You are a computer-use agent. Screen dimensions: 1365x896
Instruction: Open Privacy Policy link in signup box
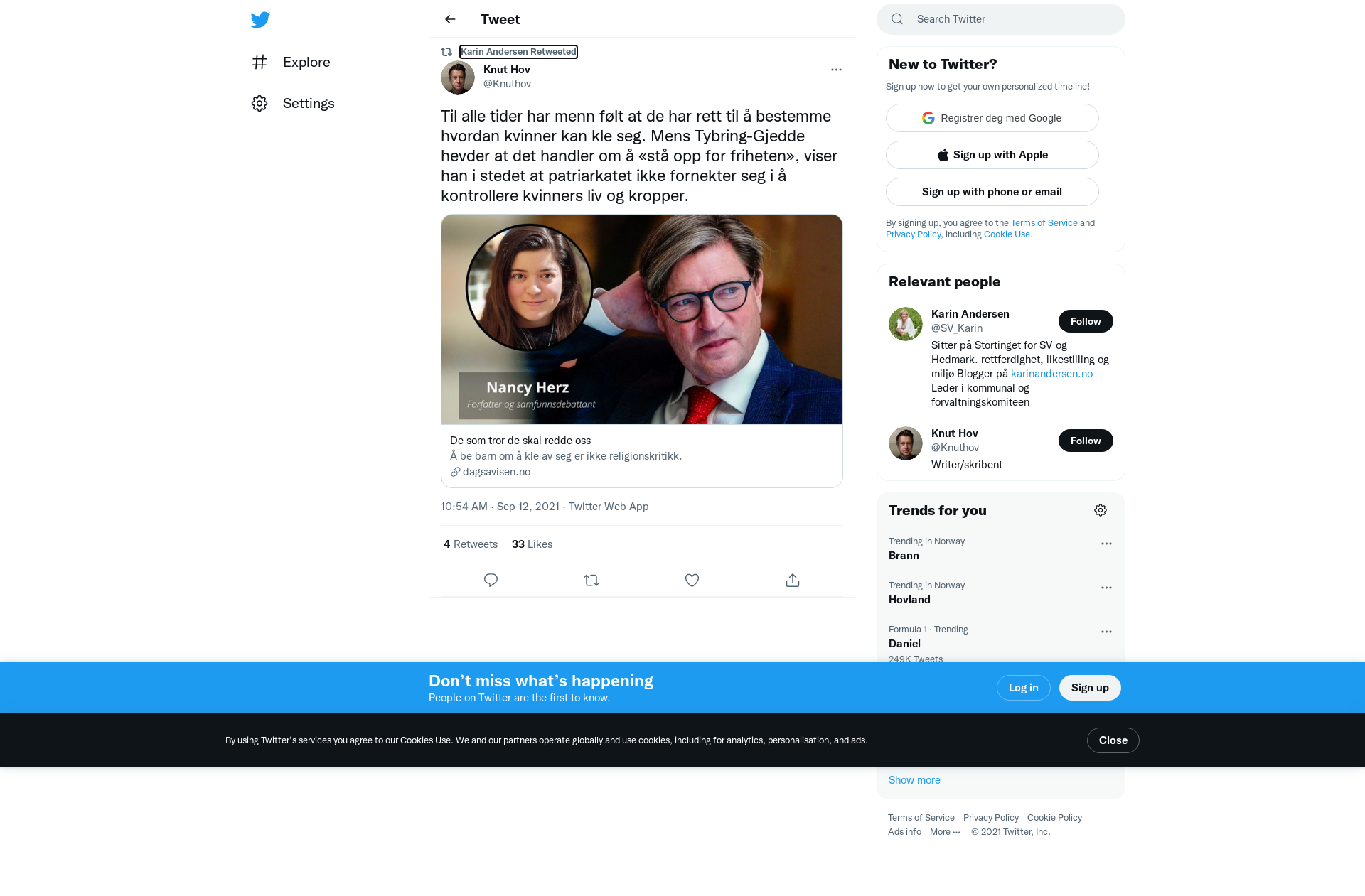click(x=913, y=234)
